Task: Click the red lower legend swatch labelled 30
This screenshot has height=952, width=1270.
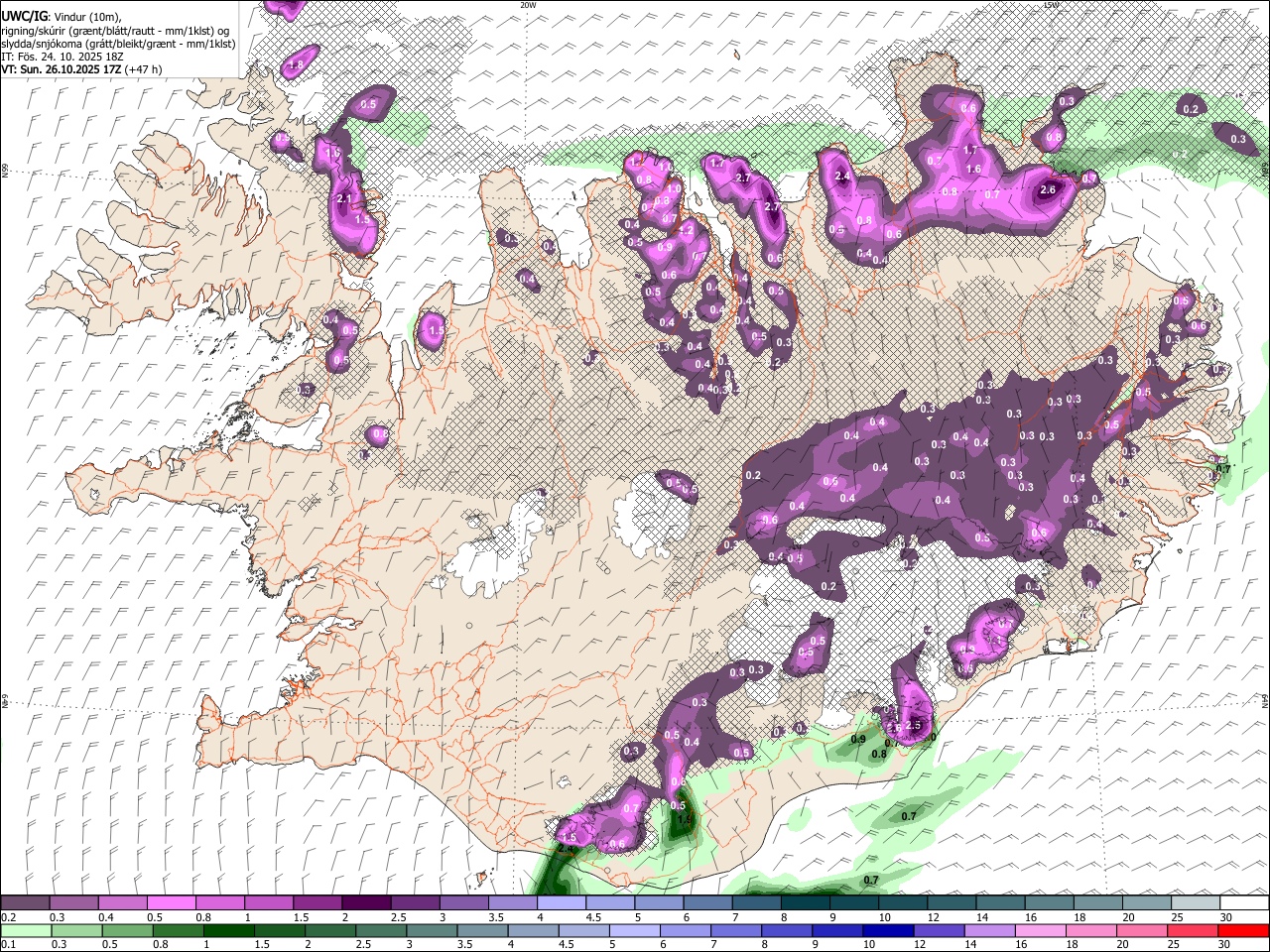Action: 1245,930
